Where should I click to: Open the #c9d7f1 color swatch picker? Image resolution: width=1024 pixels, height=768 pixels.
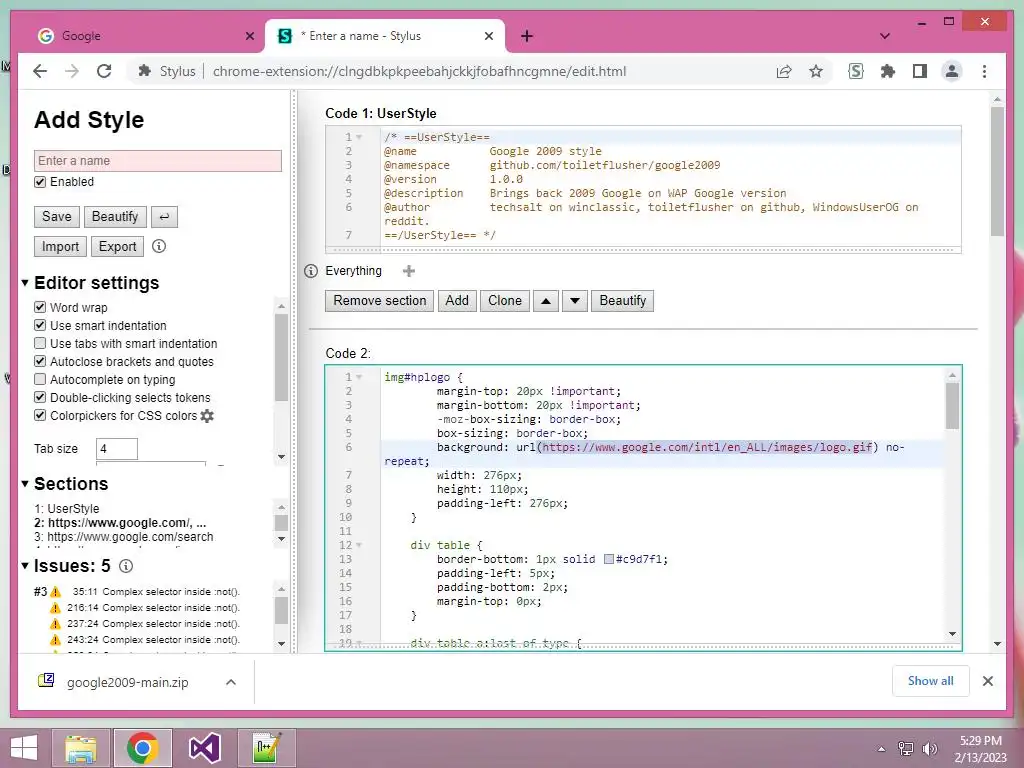click(x=609, y=559)
